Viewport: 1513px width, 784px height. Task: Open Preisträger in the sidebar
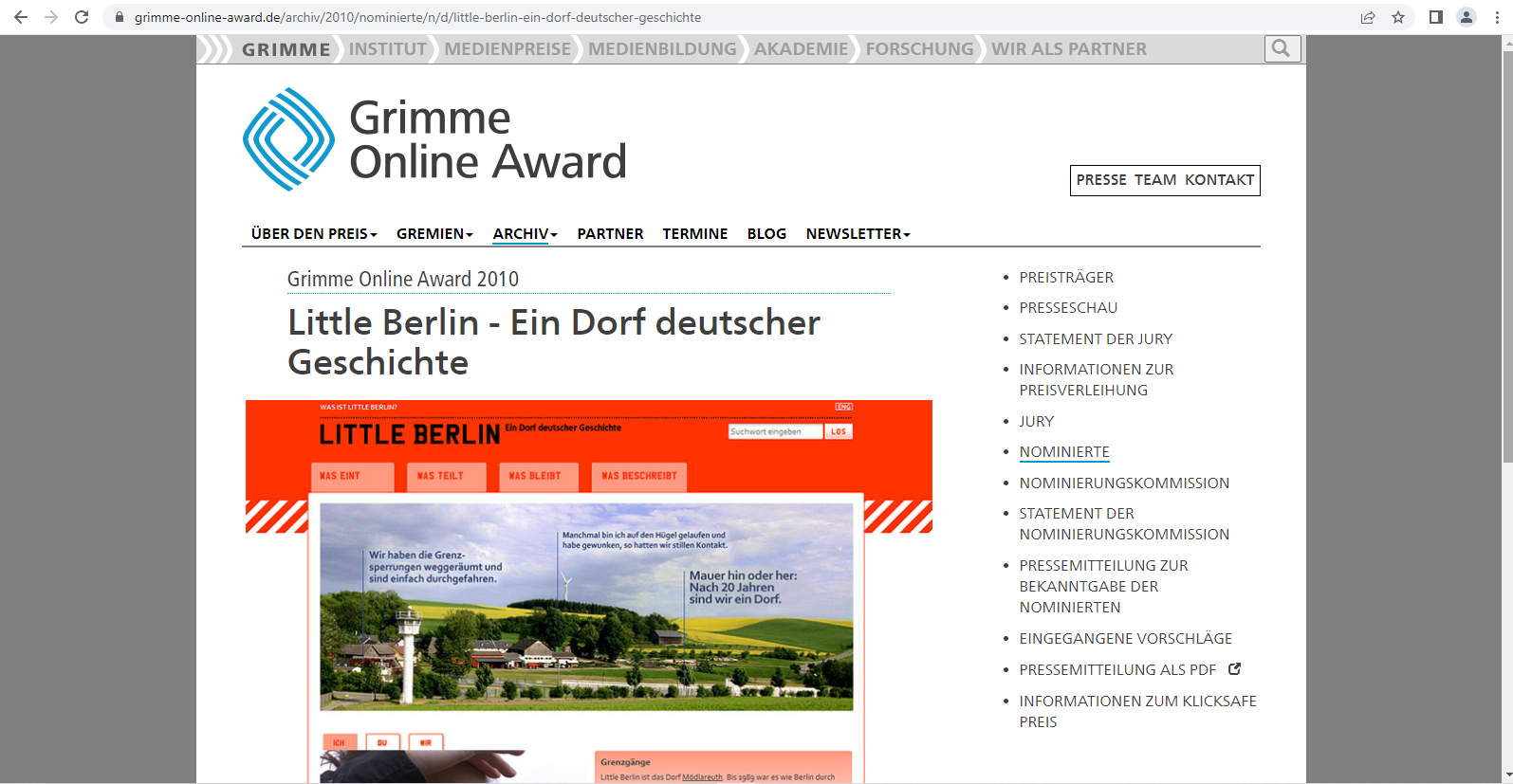(1066, 277)
